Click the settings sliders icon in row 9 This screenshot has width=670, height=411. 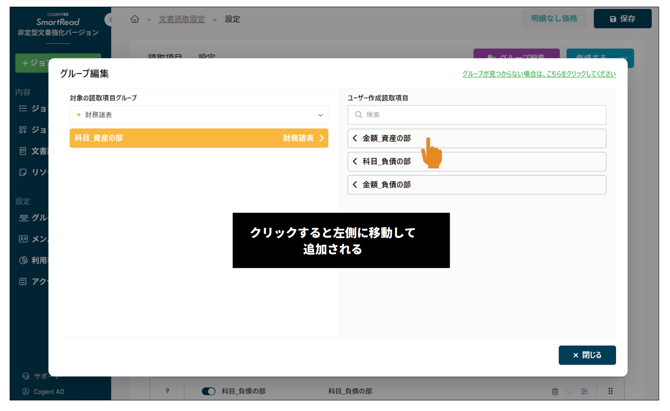pos(584,391)
